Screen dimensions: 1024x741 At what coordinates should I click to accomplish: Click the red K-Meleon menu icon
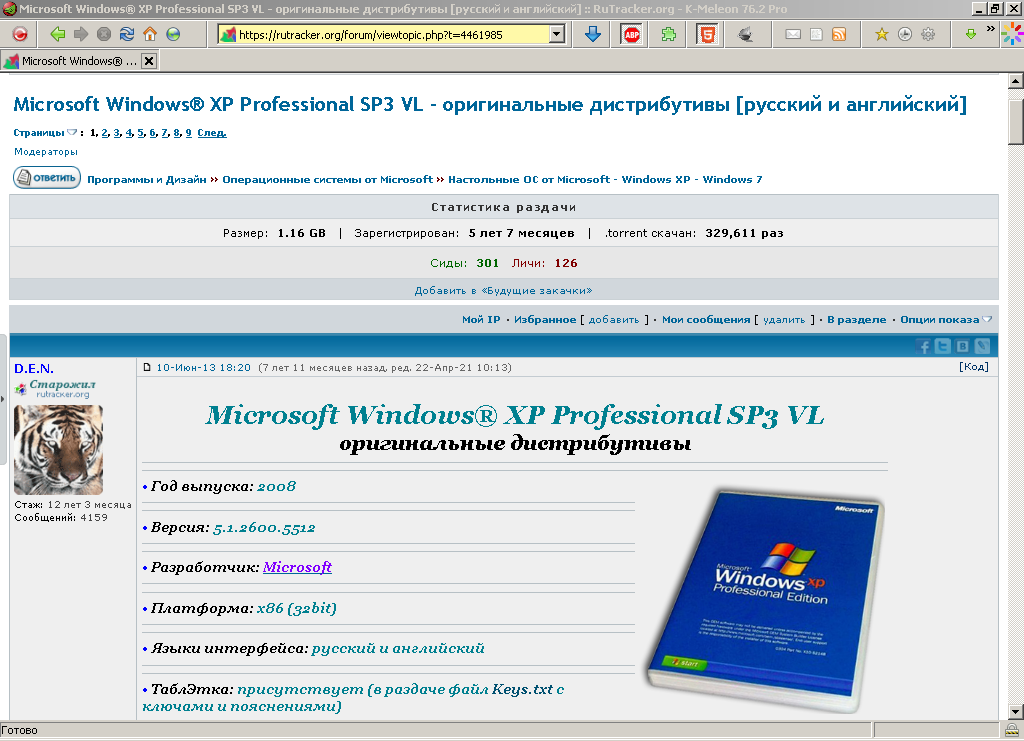point(20,34)
